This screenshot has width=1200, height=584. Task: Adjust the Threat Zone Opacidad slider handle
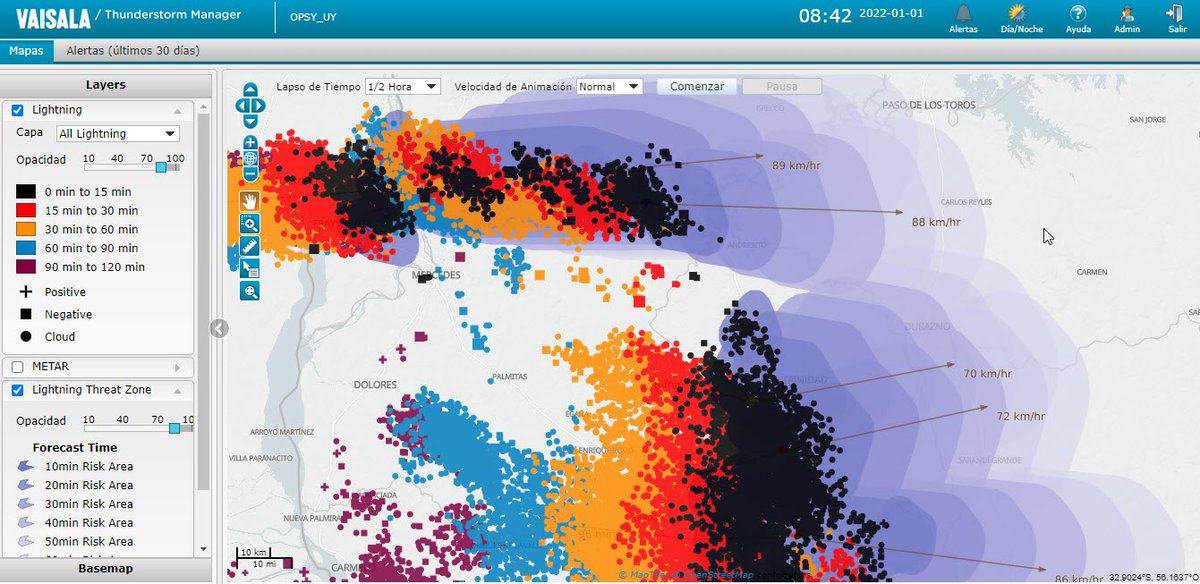tap(175, 427)
